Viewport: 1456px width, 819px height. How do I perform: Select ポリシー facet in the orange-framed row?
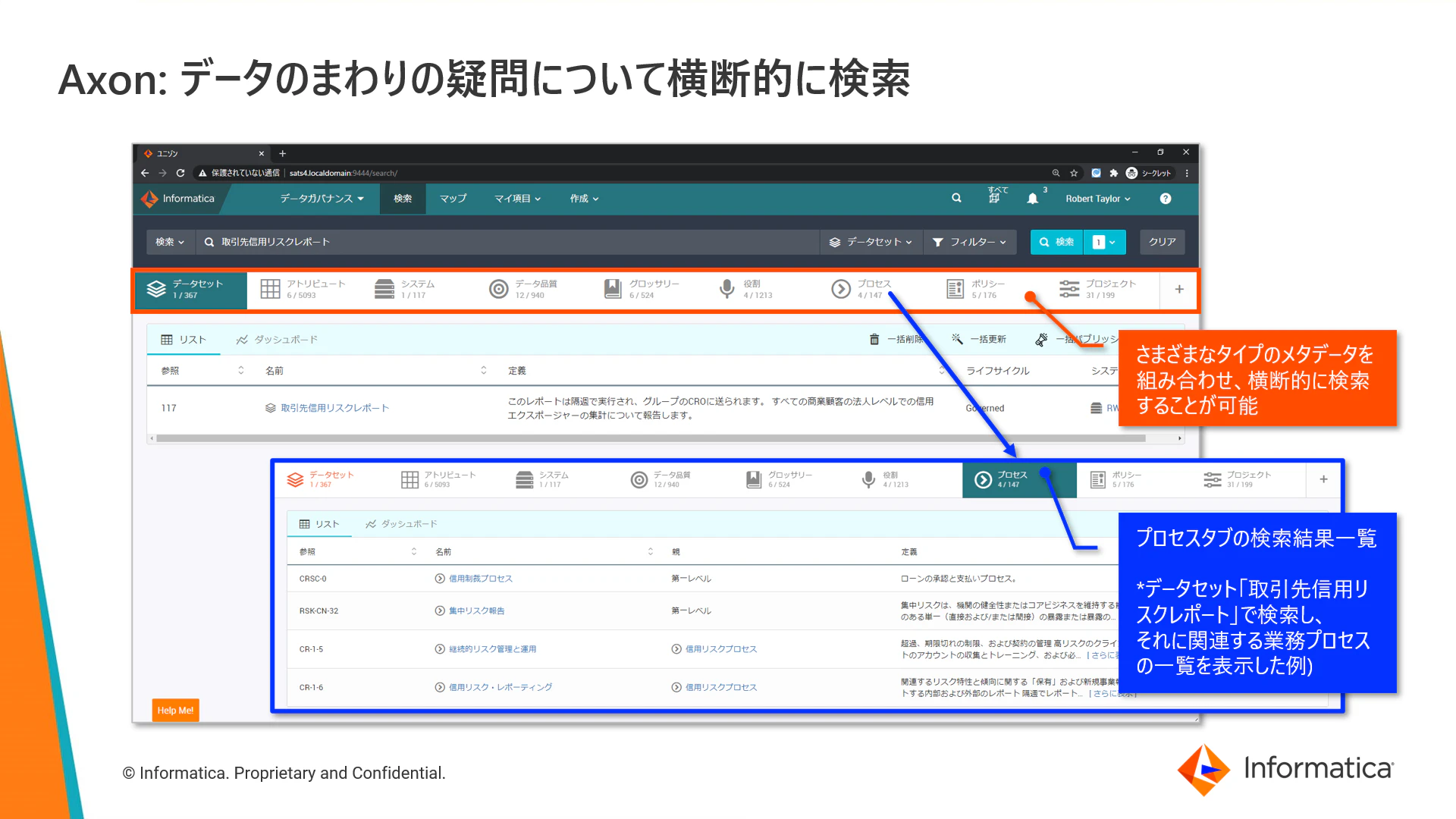coord(976,290)
